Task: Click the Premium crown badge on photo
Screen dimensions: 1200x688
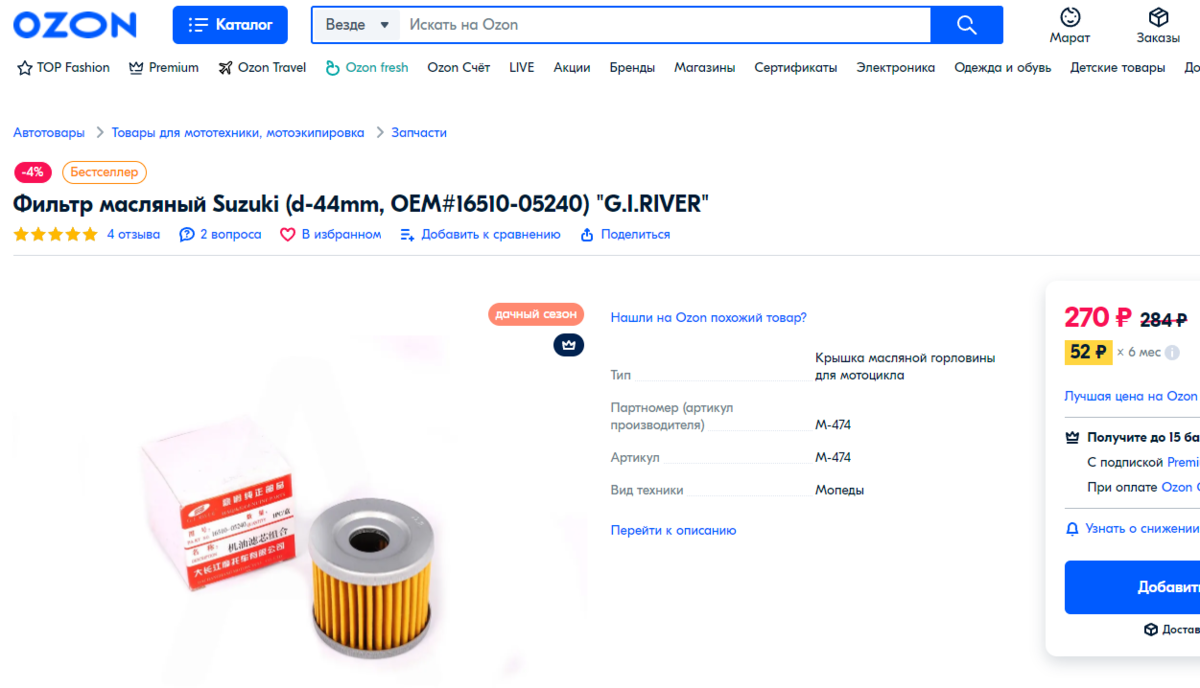Action: [x=569, y=345]
